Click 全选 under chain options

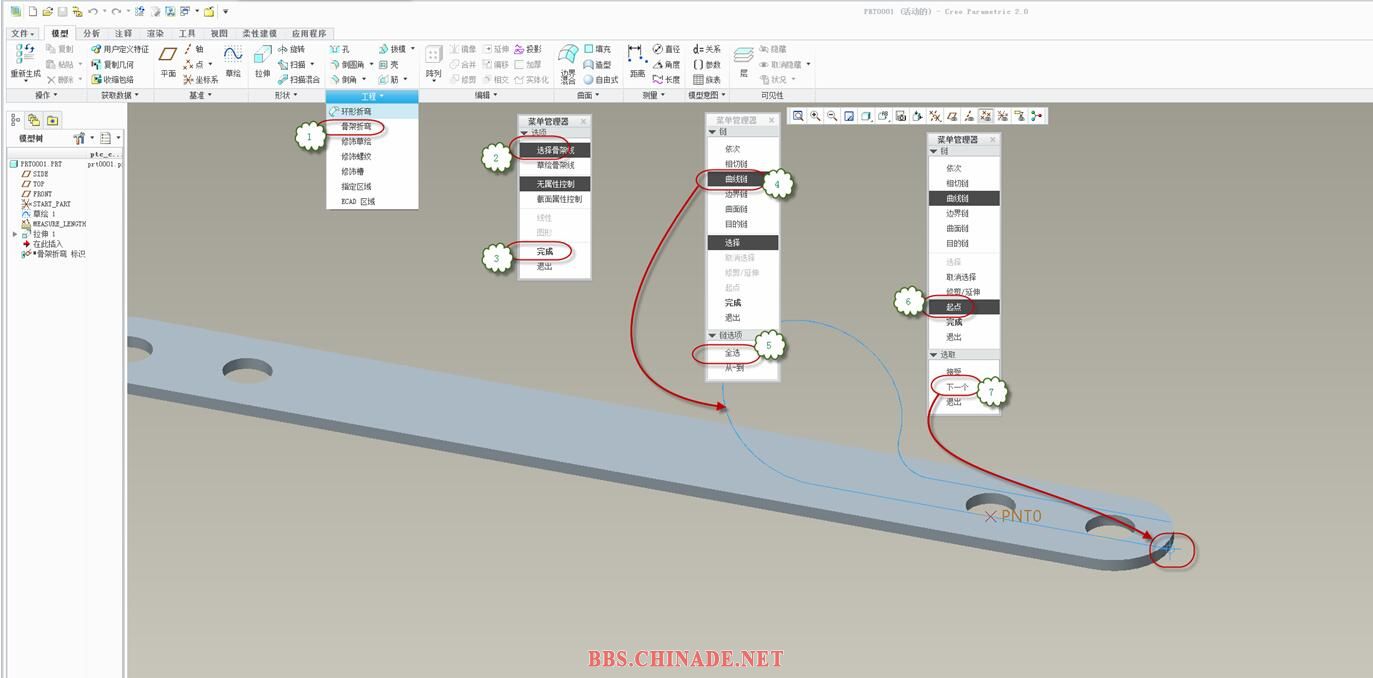[733, 353]
